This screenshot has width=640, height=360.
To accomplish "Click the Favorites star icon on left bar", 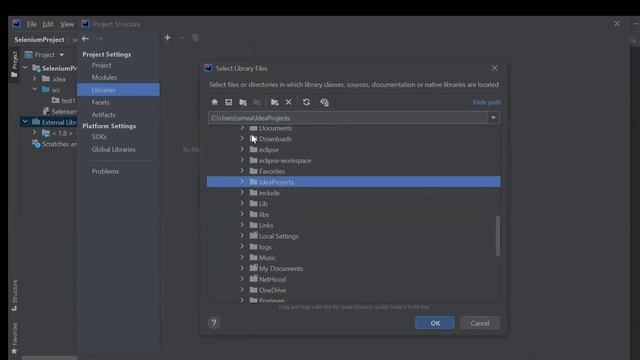I will pos(14,351).
